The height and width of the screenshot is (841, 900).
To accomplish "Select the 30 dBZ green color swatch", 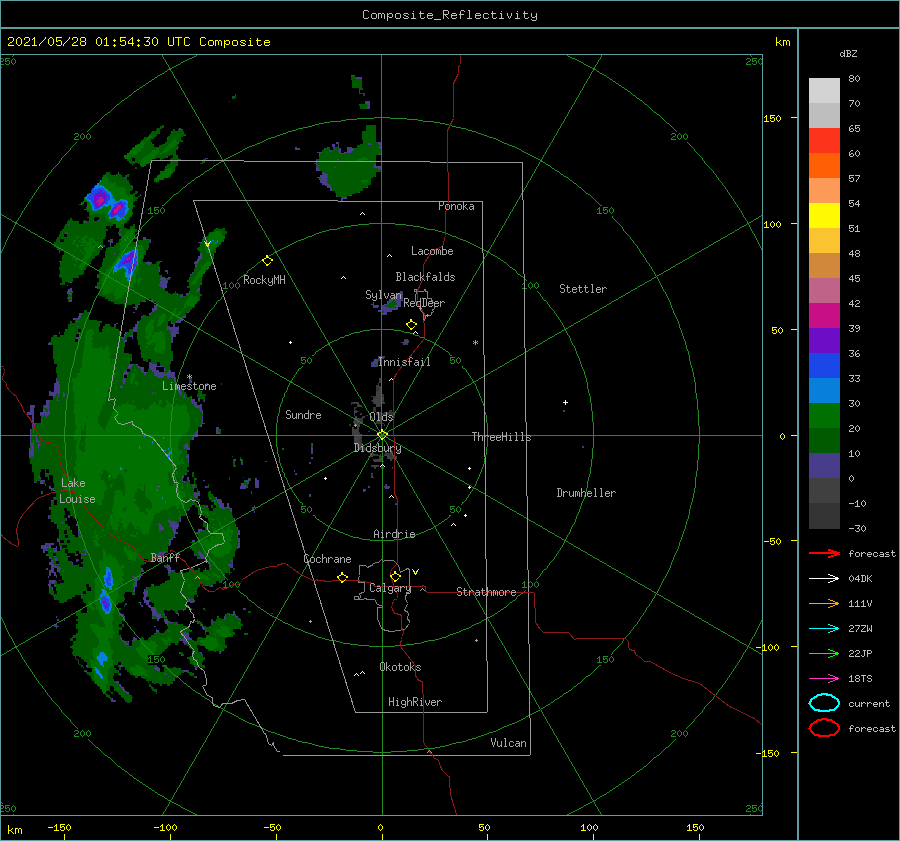I will point(824,416).
